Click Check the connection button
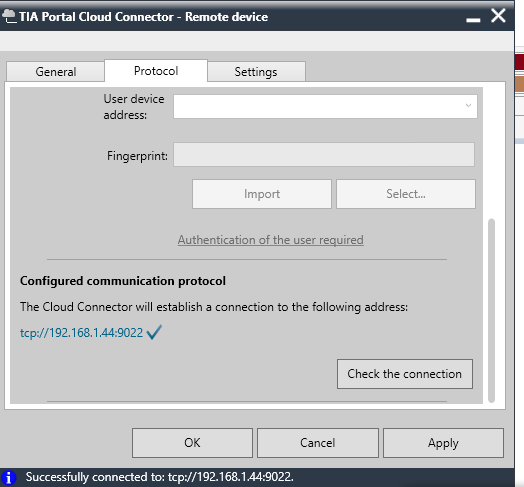This screenshot has width=524, height=487. tap(405, 374)
